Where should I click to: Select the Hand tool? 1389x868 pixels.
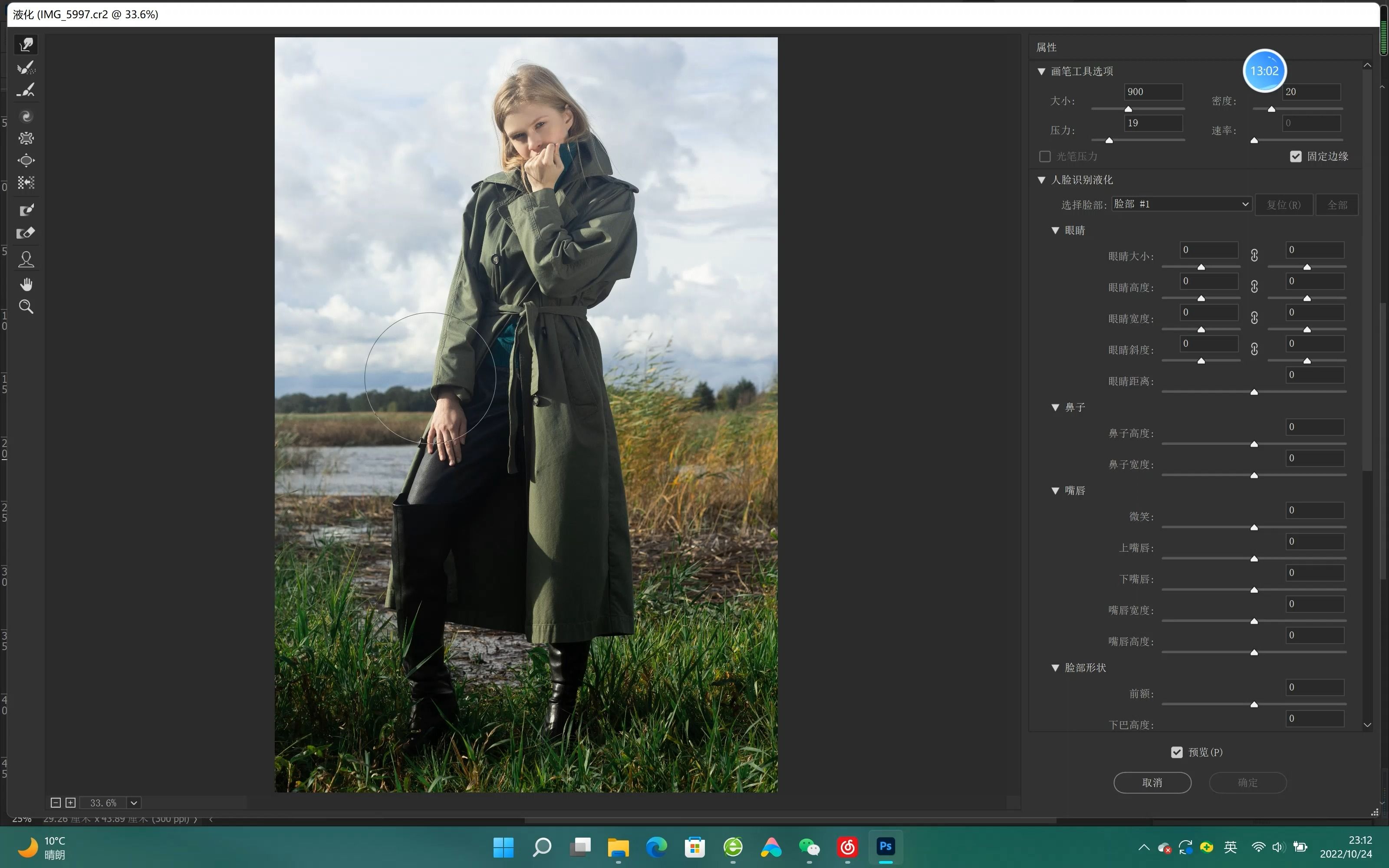click(x=26, y=284)
